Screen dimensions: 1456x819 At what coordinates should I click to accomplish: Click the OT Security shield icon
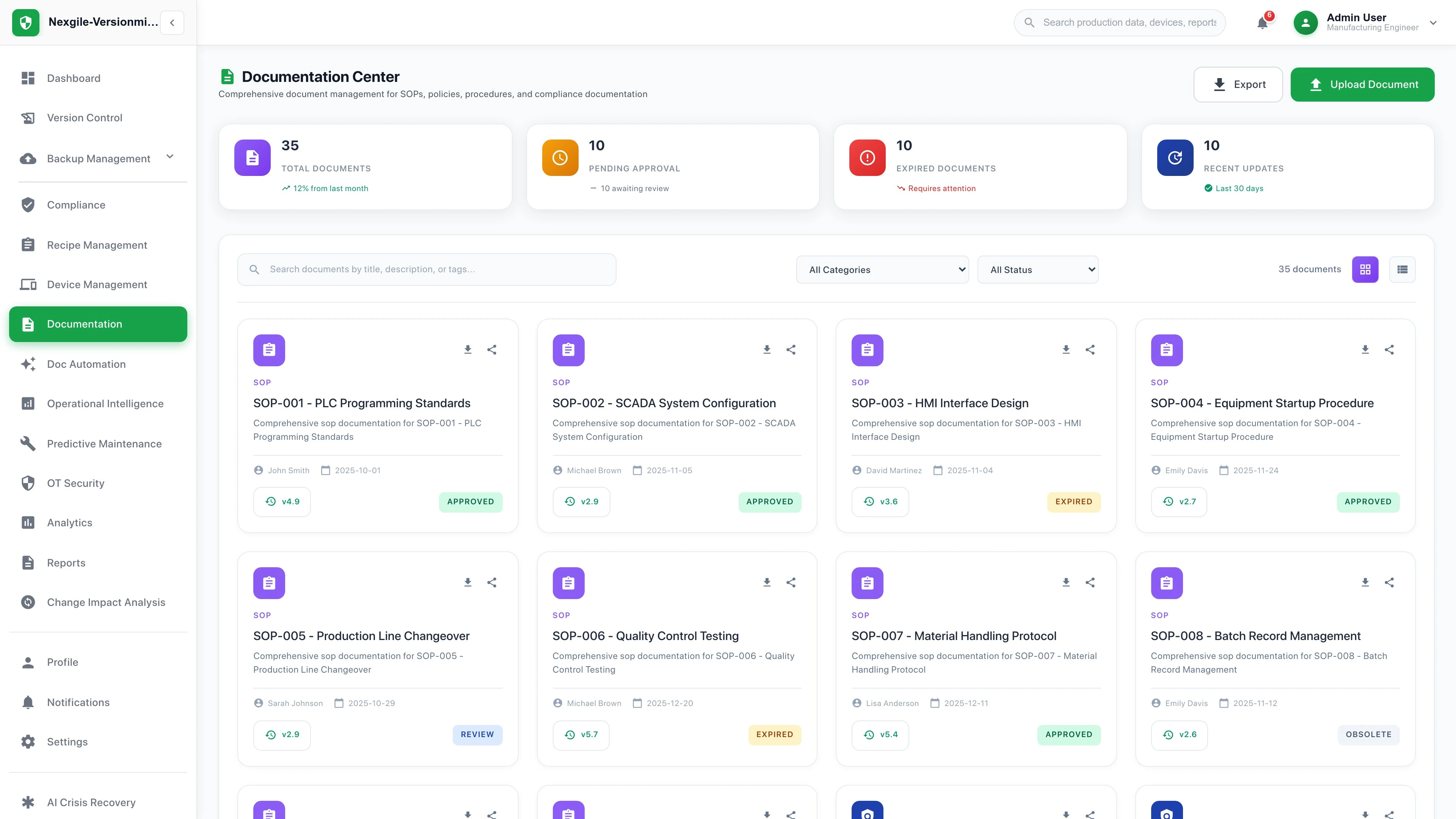(x=28, y=483)
